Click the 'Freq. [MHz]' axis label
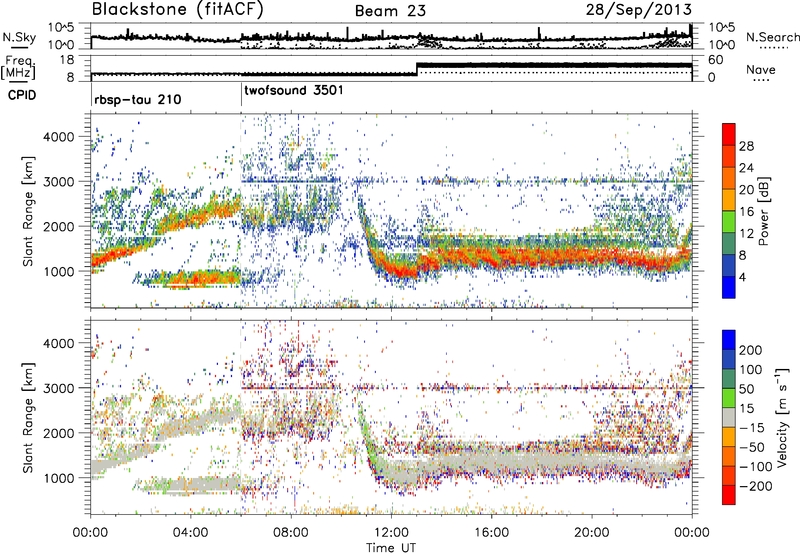This screenshot has height=554, width=800. point(18,67)
